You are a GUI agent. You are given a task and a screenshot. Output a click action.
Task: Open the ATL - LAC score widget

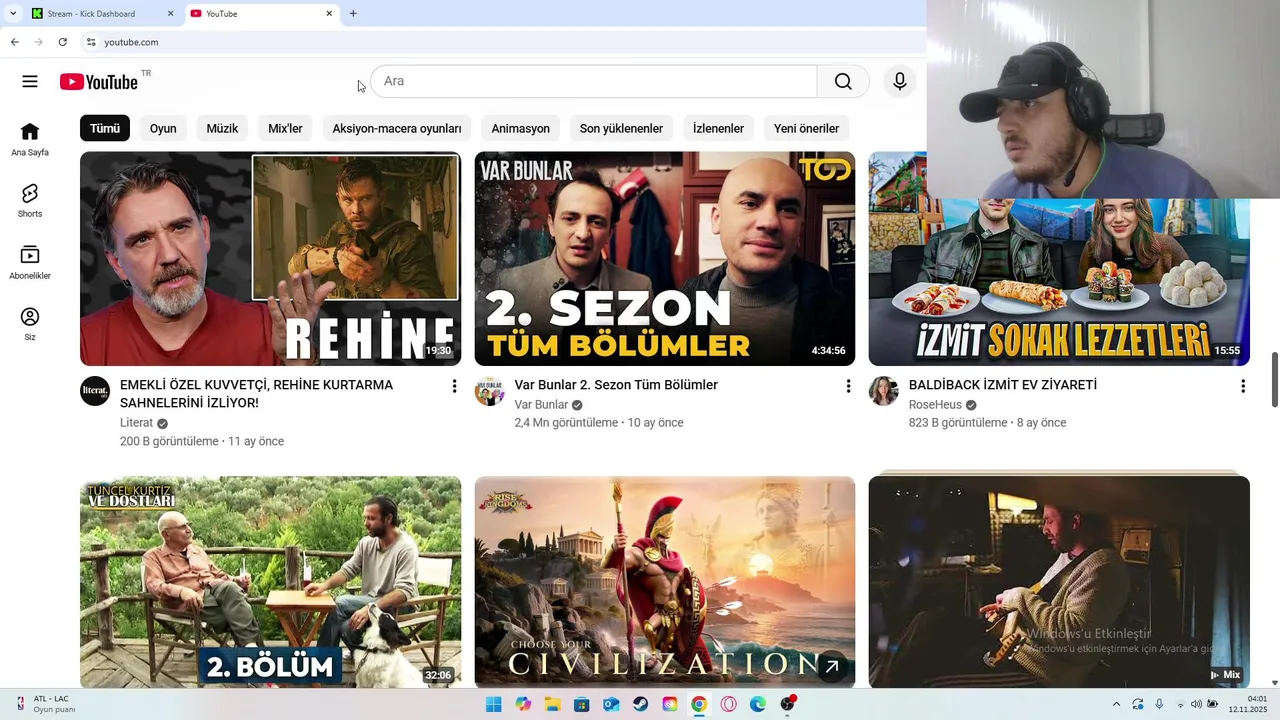coord(45,704)
